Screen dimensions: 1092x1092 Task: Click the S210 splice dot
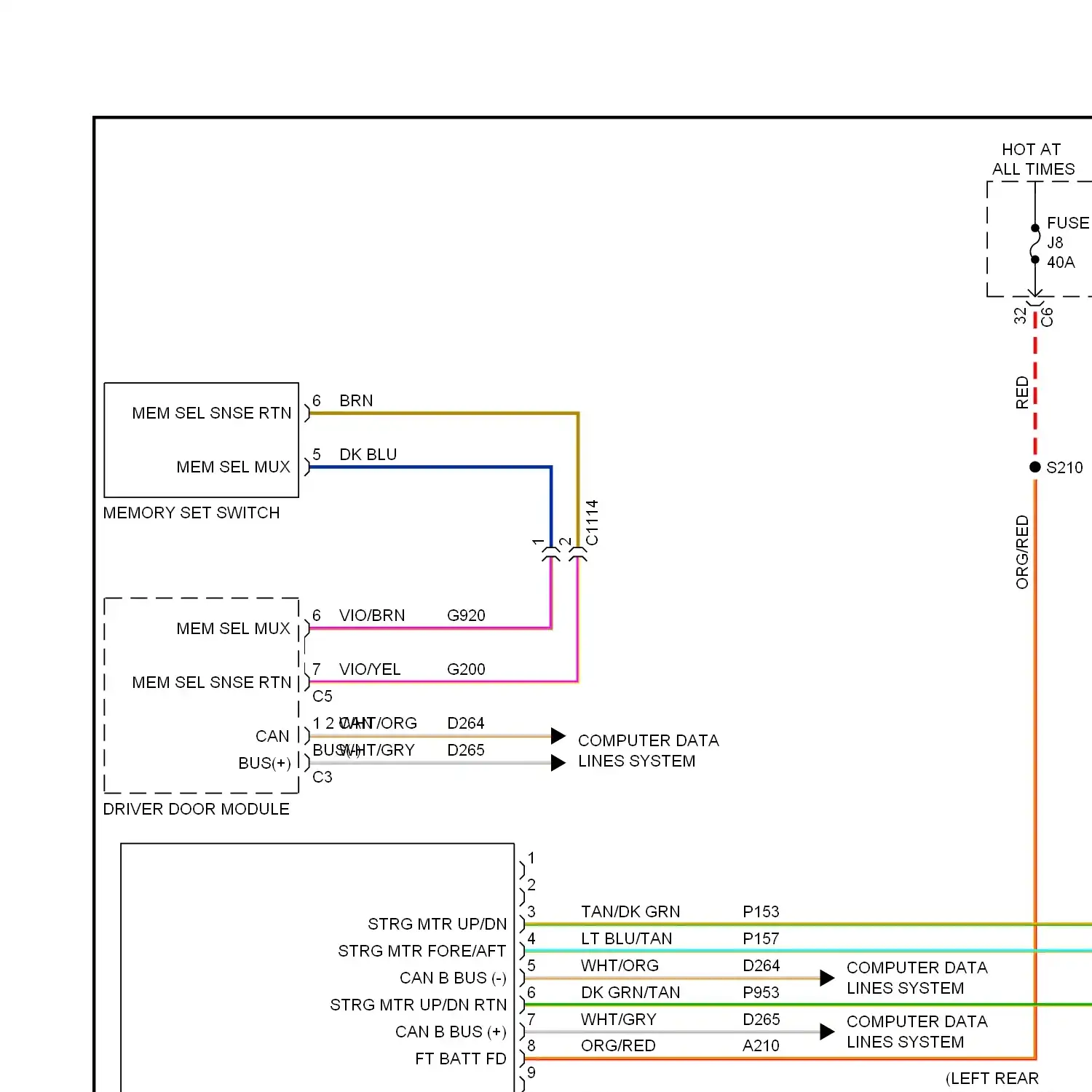(1035, 467)
